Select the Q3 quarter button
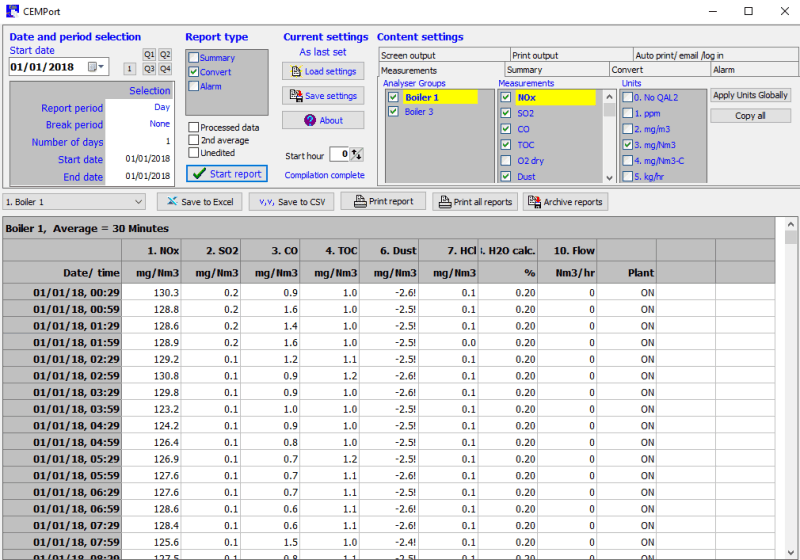 point(149,69)
